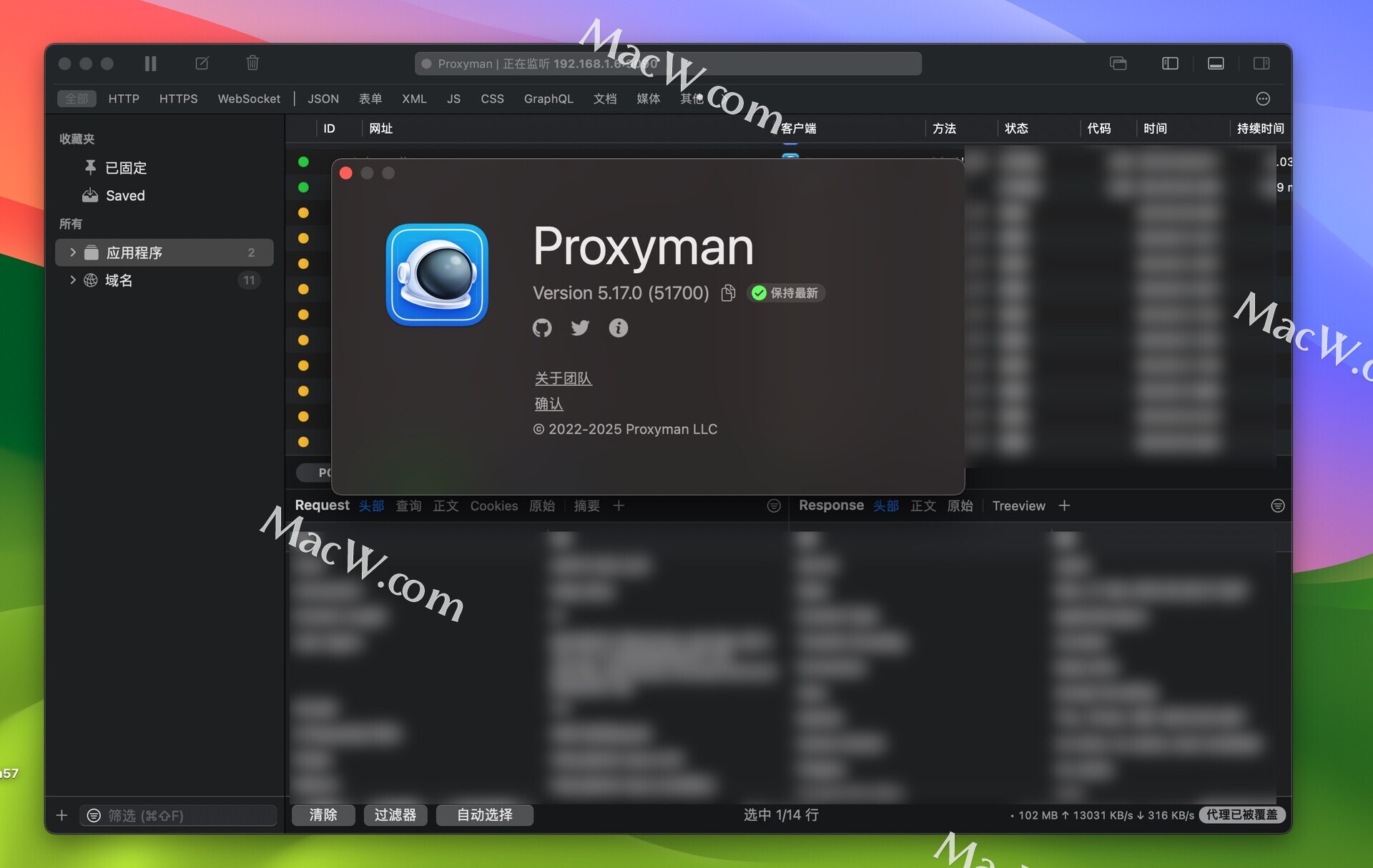Filter by 表单 form content
The width and height of the screenshot is (1373, 868).
click(x=370, y=99)
